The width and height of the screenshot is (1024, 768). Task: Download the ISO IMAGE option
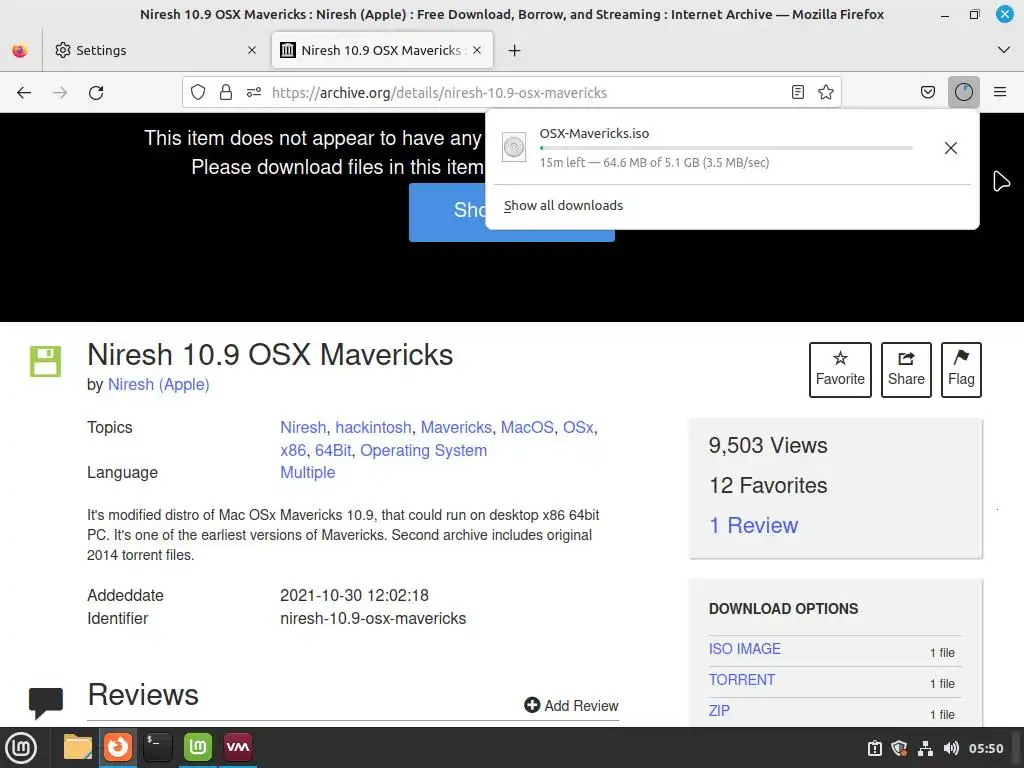(744, 649)
